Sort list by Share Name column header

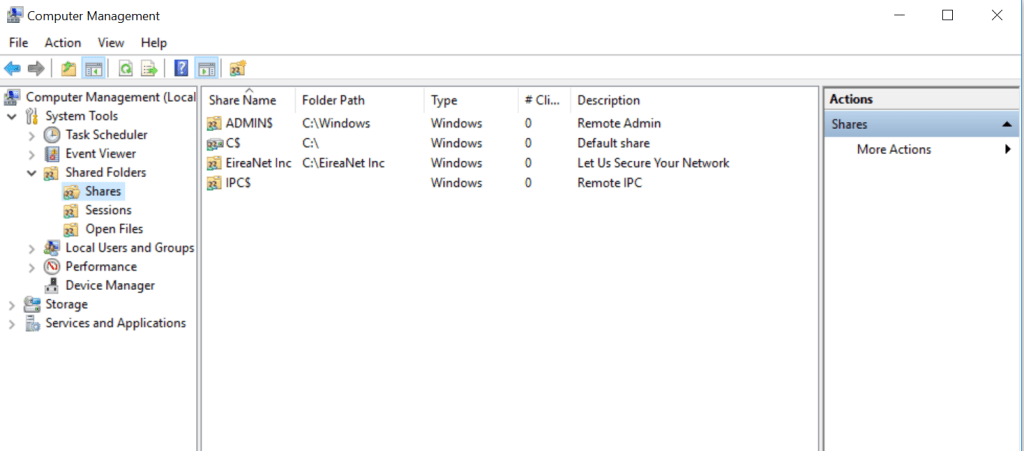click(x=242, y=101)
